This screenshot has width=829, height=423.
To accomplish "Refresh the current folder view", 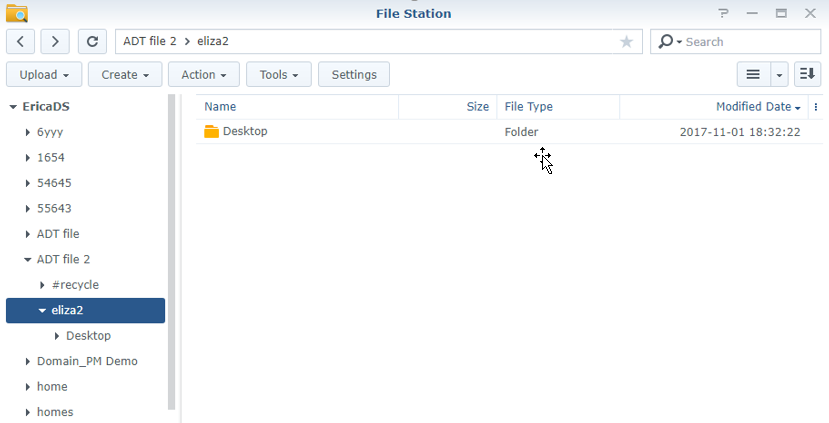I will pyautogui.click(x=93, y=42).
